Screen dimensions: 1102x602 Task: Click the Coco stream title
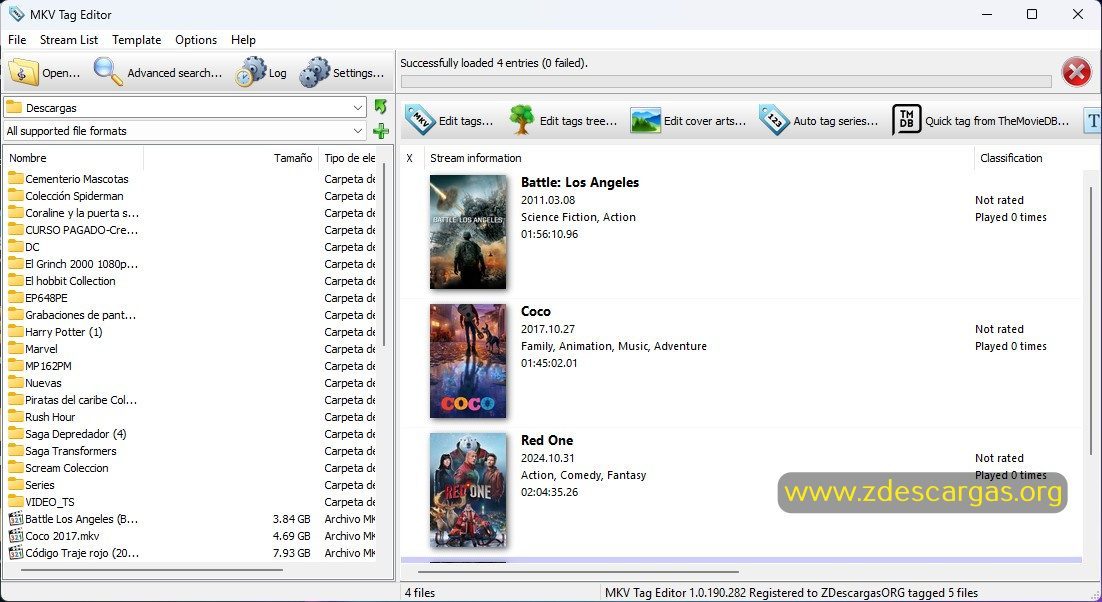tap(536, 311)
